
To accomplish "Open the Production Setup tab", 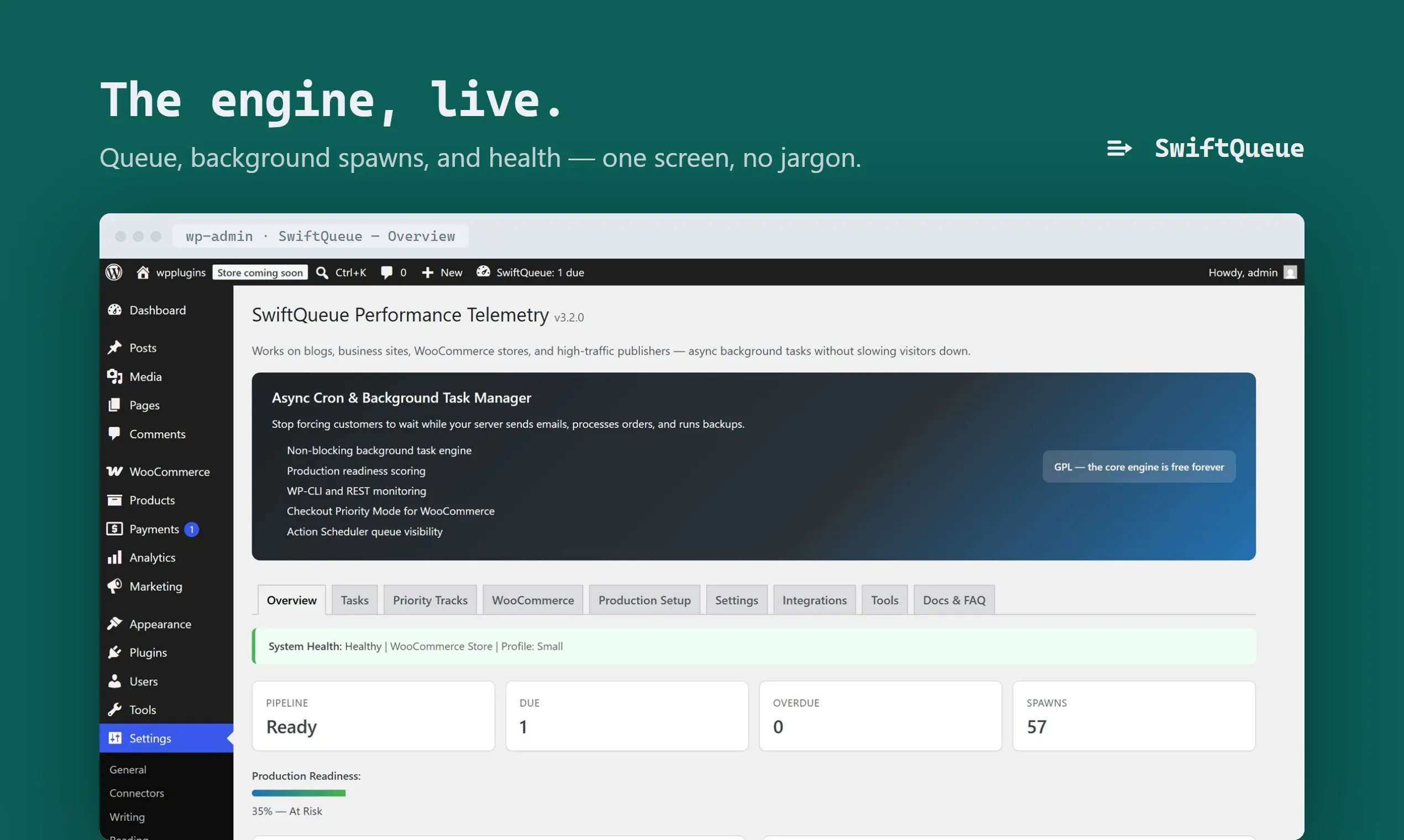I will [645, 600].
